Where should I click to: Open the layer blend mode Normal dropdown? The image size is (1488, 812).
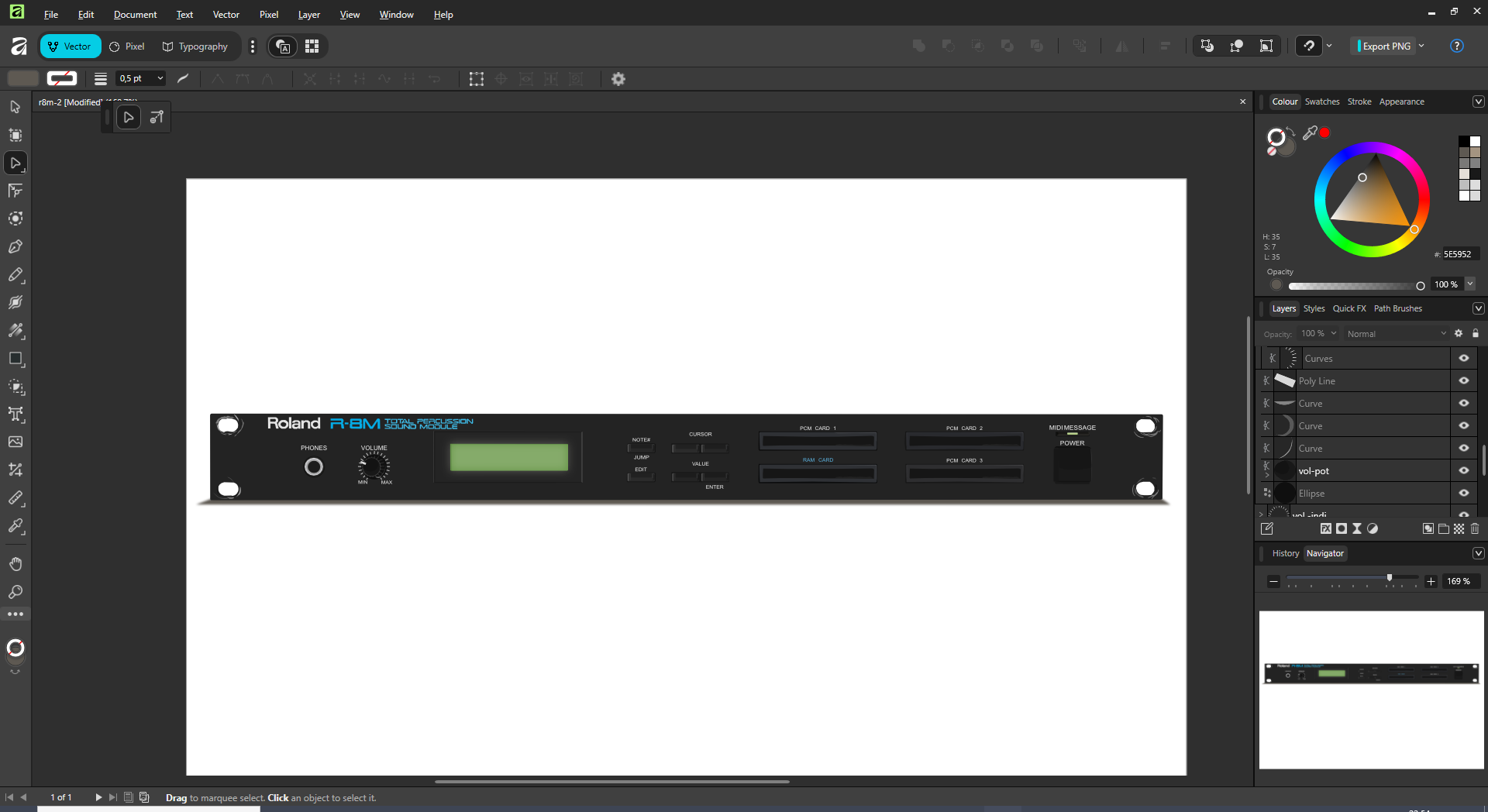pyautogui.click(x=1396, y=334)
